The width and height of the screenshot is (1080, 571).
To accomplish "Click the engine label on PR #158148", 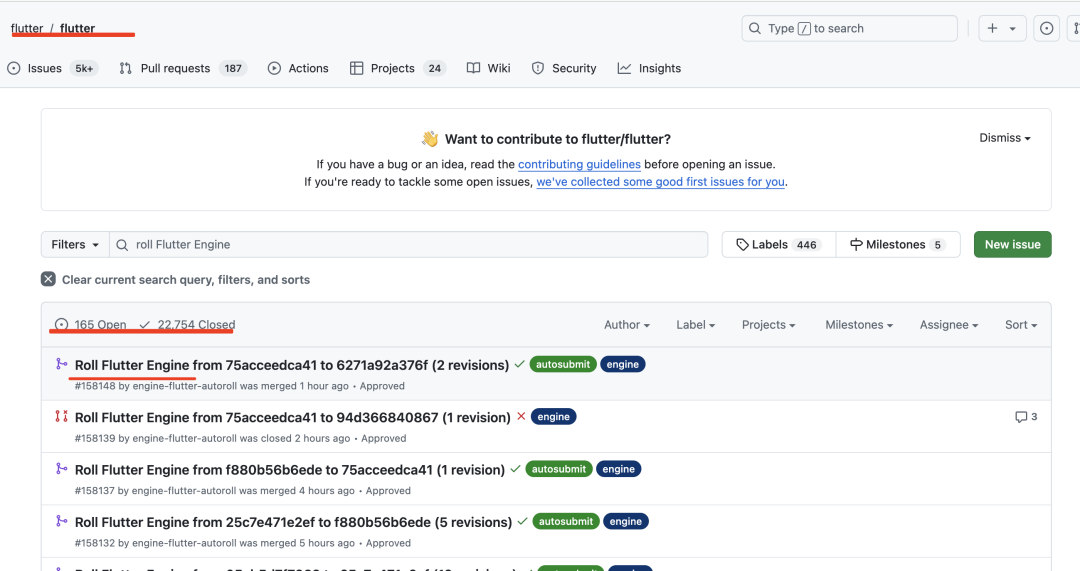I will pyautogui.click(x=623, y=364).
